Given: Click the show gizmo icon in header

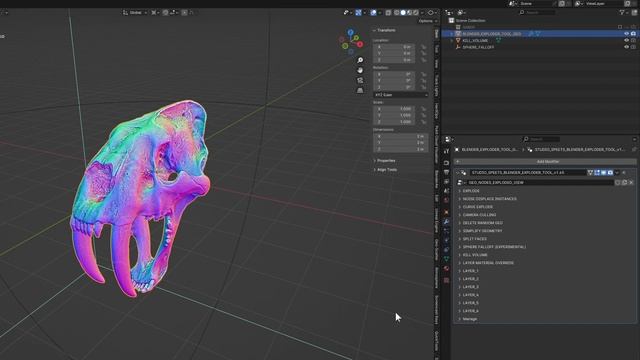Looking at the screenshot, I should (358, 13).
